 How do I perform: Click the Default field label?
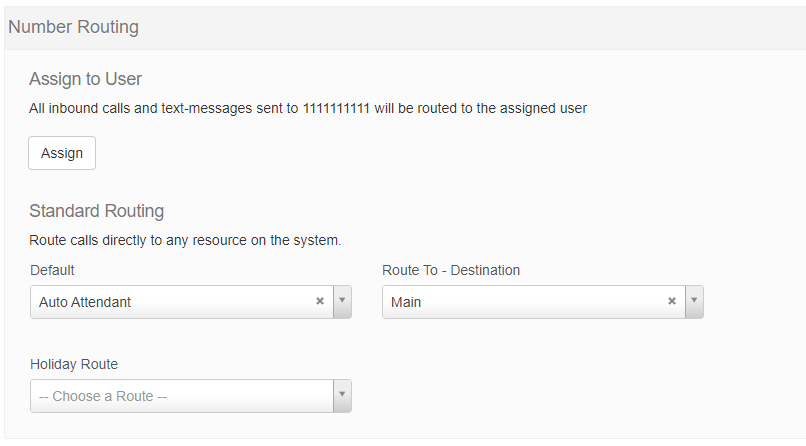[x=52, y=270]
